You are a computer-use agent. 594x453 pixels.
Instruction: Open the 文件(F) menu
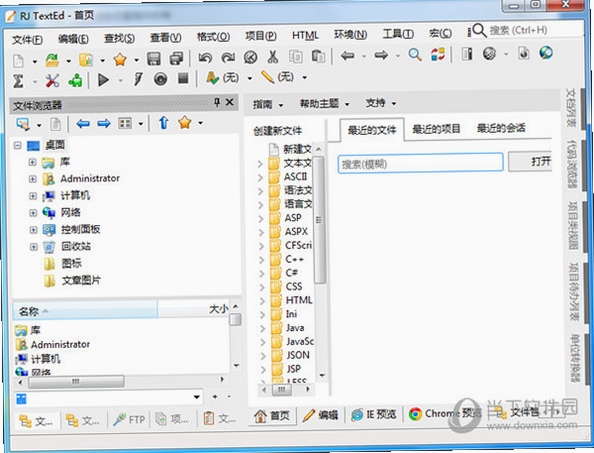pos(27,39)
